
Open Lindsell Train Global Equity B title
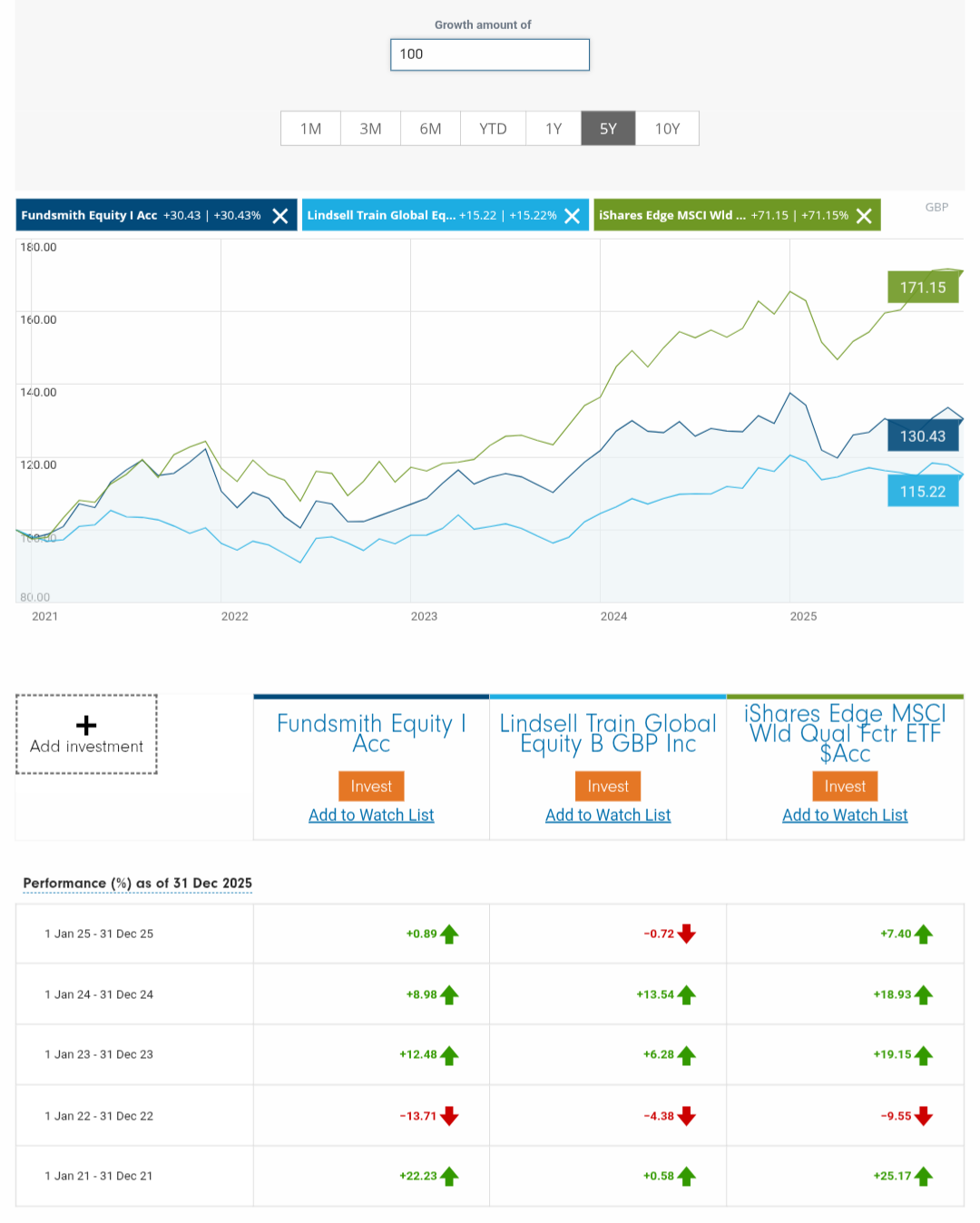click(608, 734)
